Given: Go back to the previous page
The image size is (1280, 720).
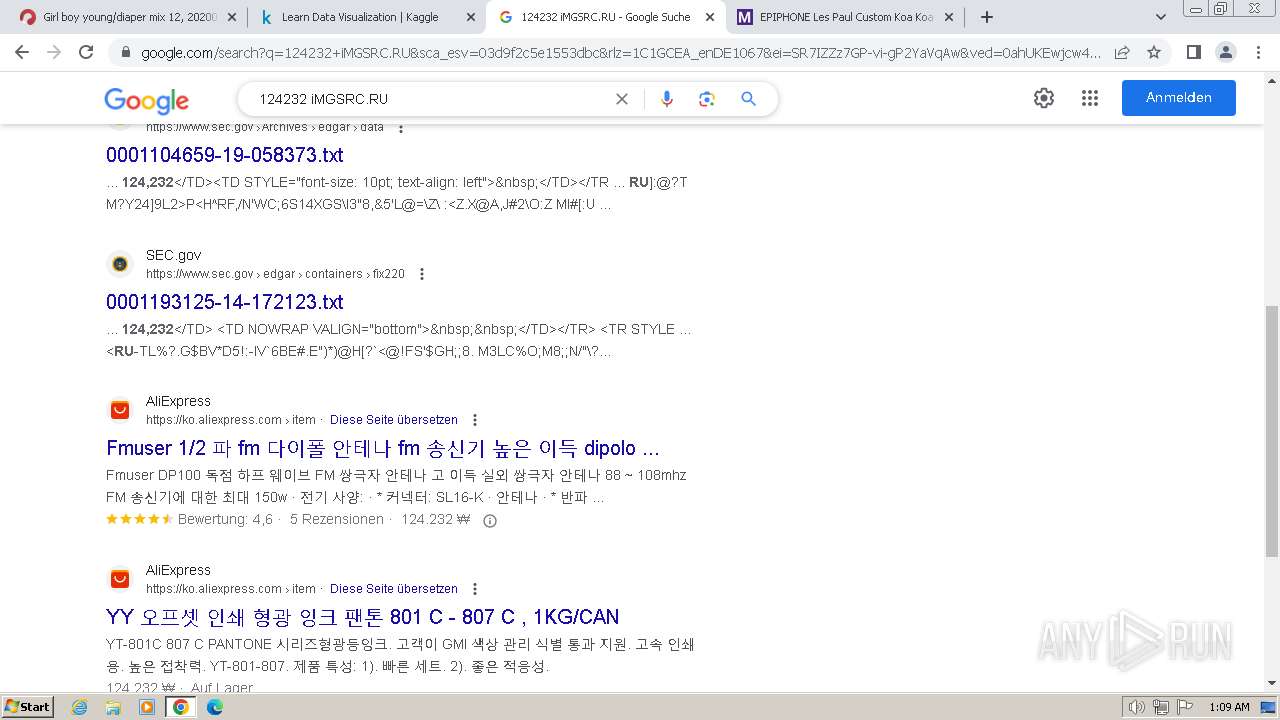Looking at the screenshot, I should pyautogui.click(x=22, y=52).
